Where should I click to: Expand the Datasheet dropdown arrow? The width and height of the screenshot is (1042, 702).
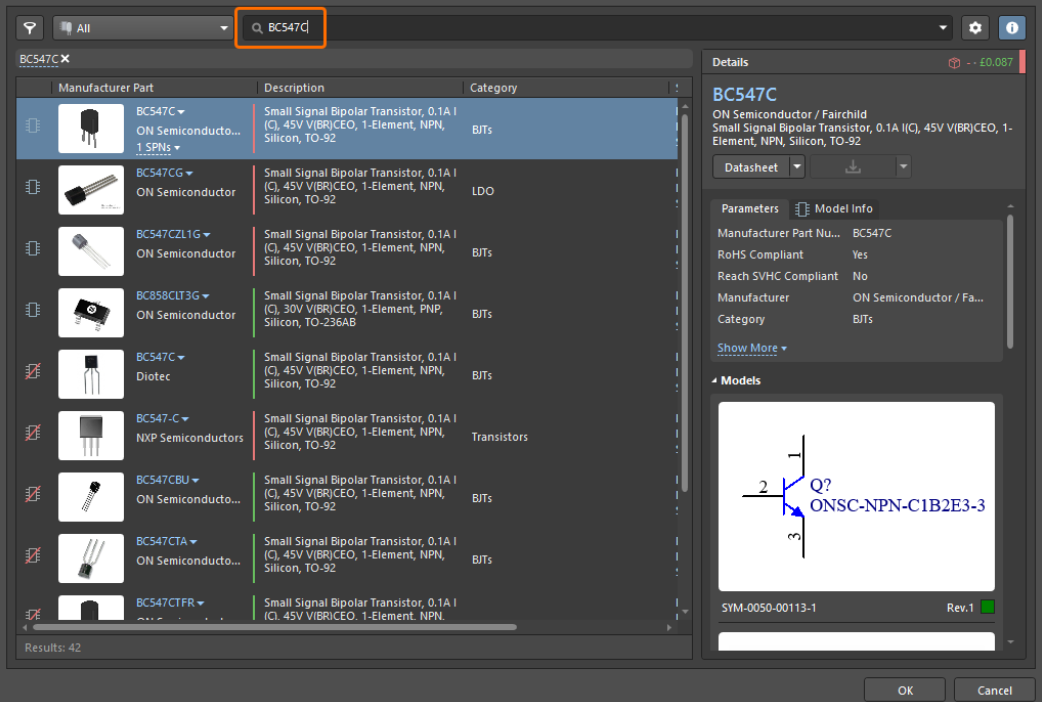click(x=797, y=167)
